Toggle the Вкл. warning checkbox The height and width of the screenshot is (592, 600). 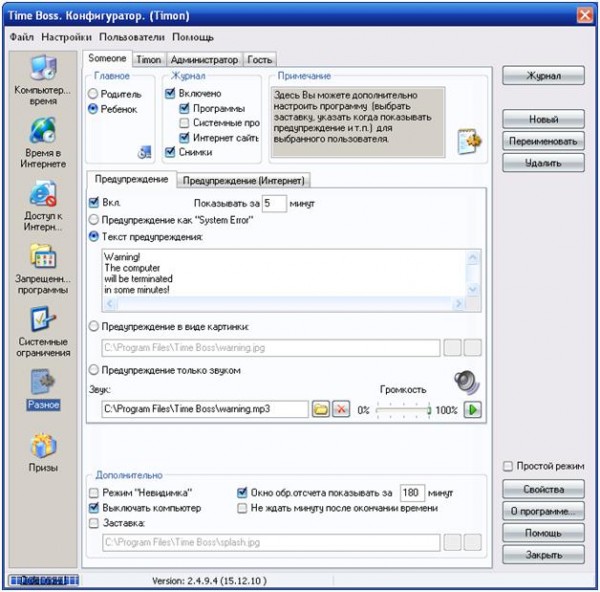pyautogui.click(x=94, y=202)
